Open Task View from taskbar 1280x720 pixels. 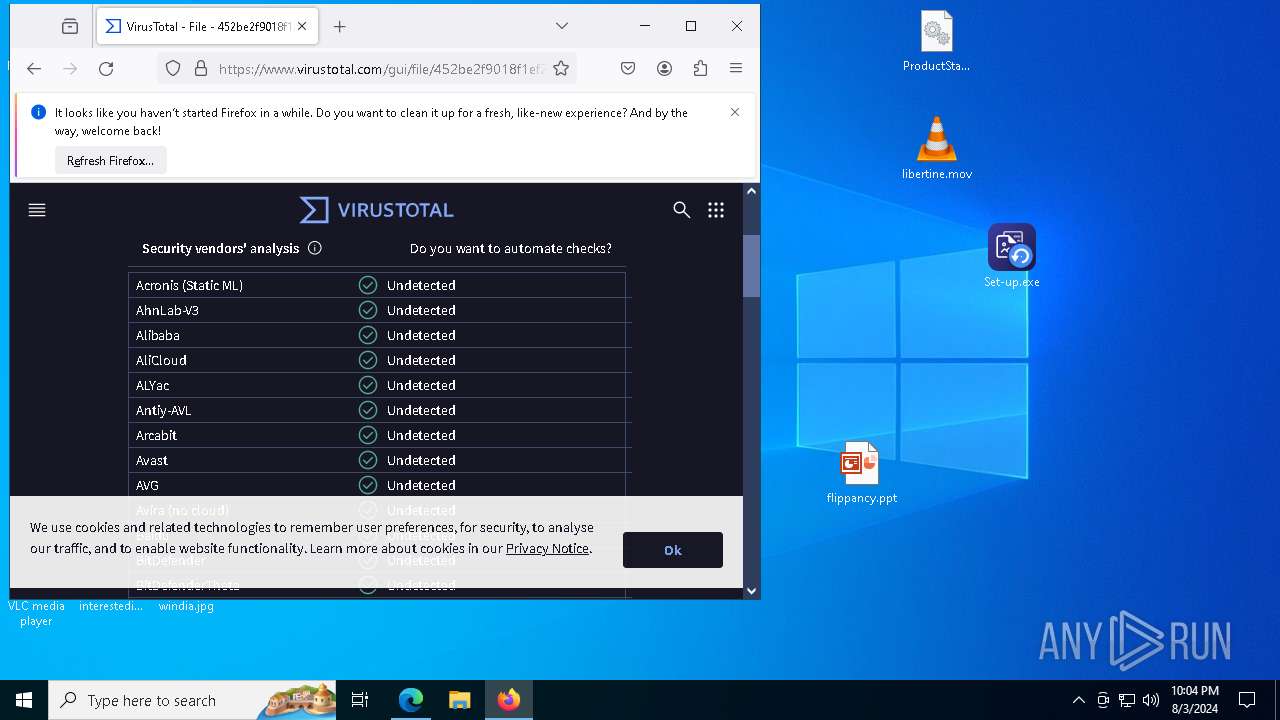(360, 700)
